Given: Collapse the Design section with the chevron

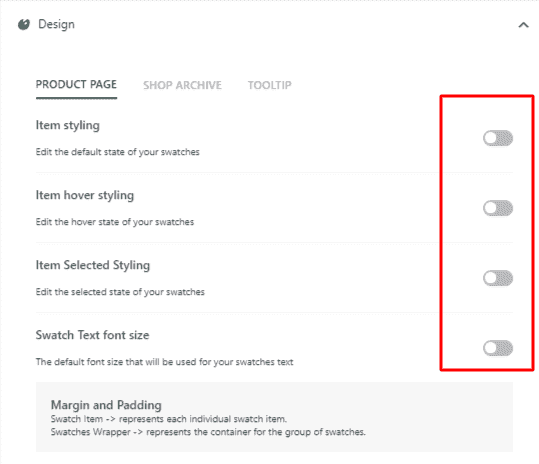Looking at the screenshot, I should pyautogui.click(x=523, y=25).
